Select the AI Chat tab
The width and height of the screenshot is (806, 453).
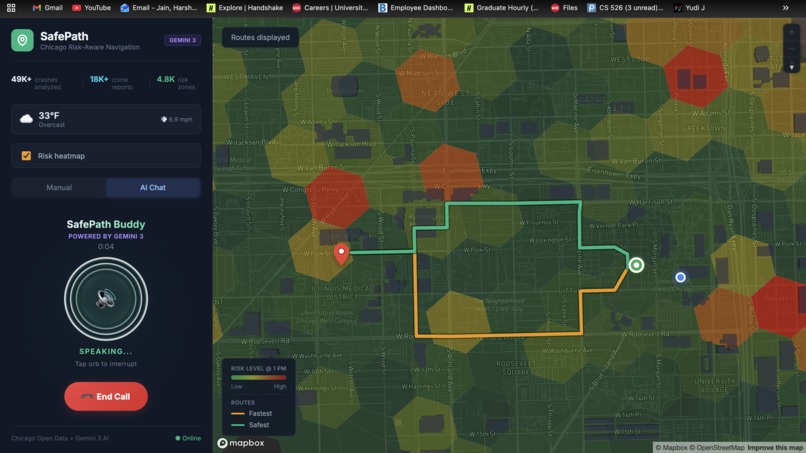click(153, 188)
